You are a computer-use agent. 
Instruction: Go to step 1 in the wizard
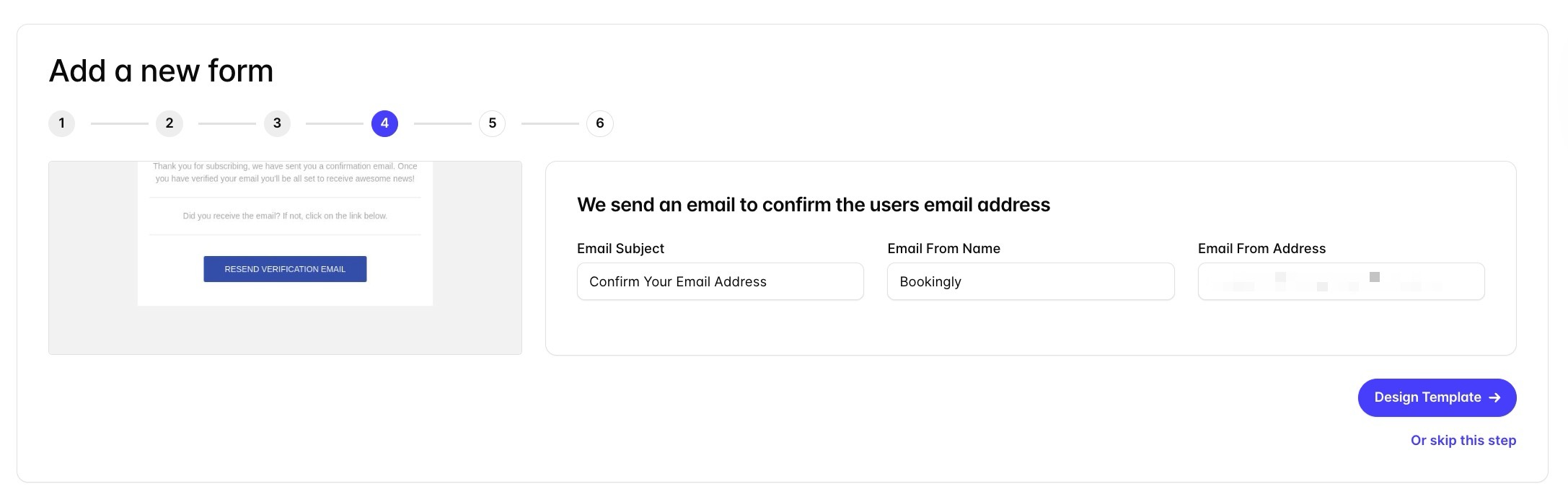pyautogui.click(x=61, y=123)
